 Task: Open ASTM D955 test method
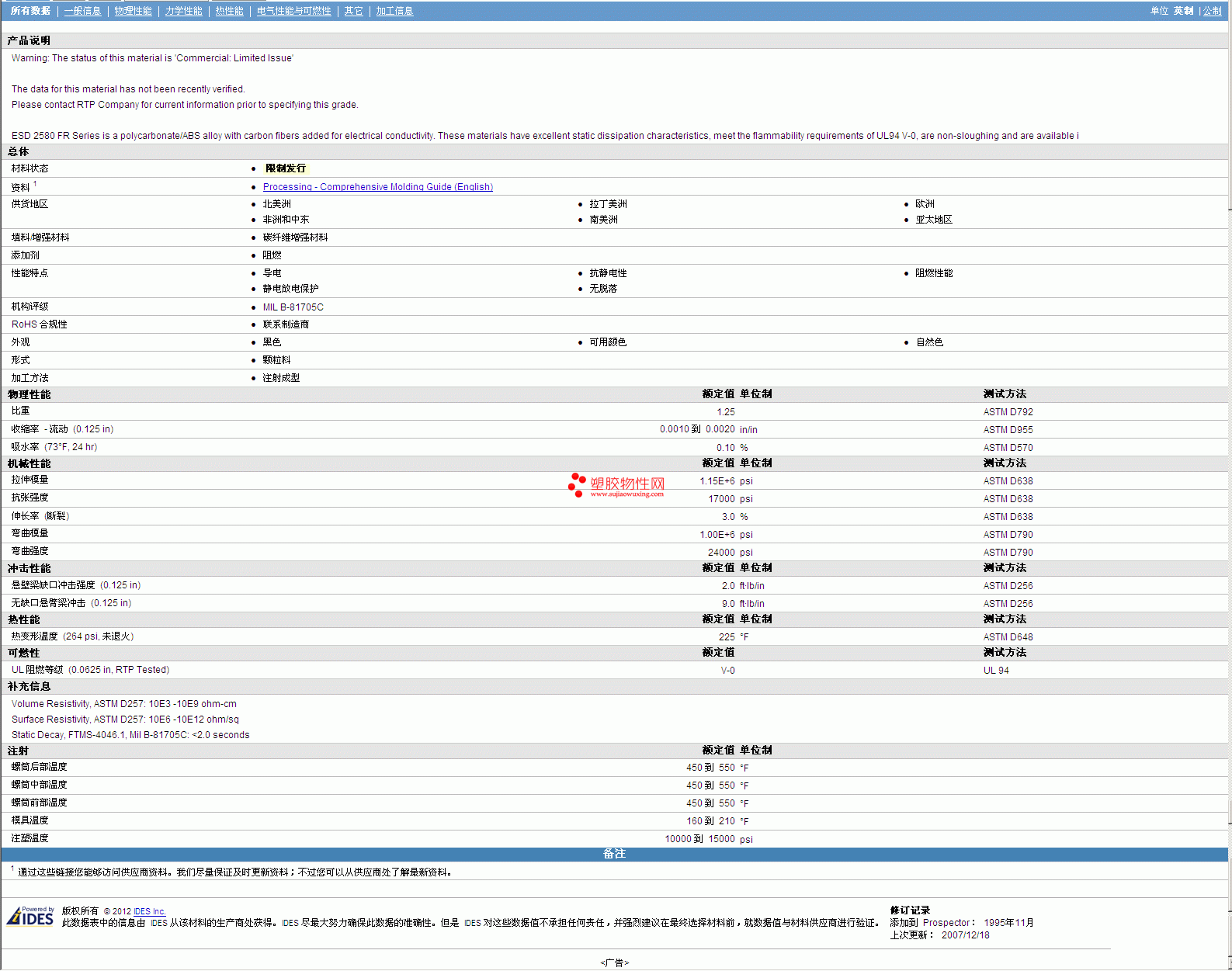[x=1008, y=430]
